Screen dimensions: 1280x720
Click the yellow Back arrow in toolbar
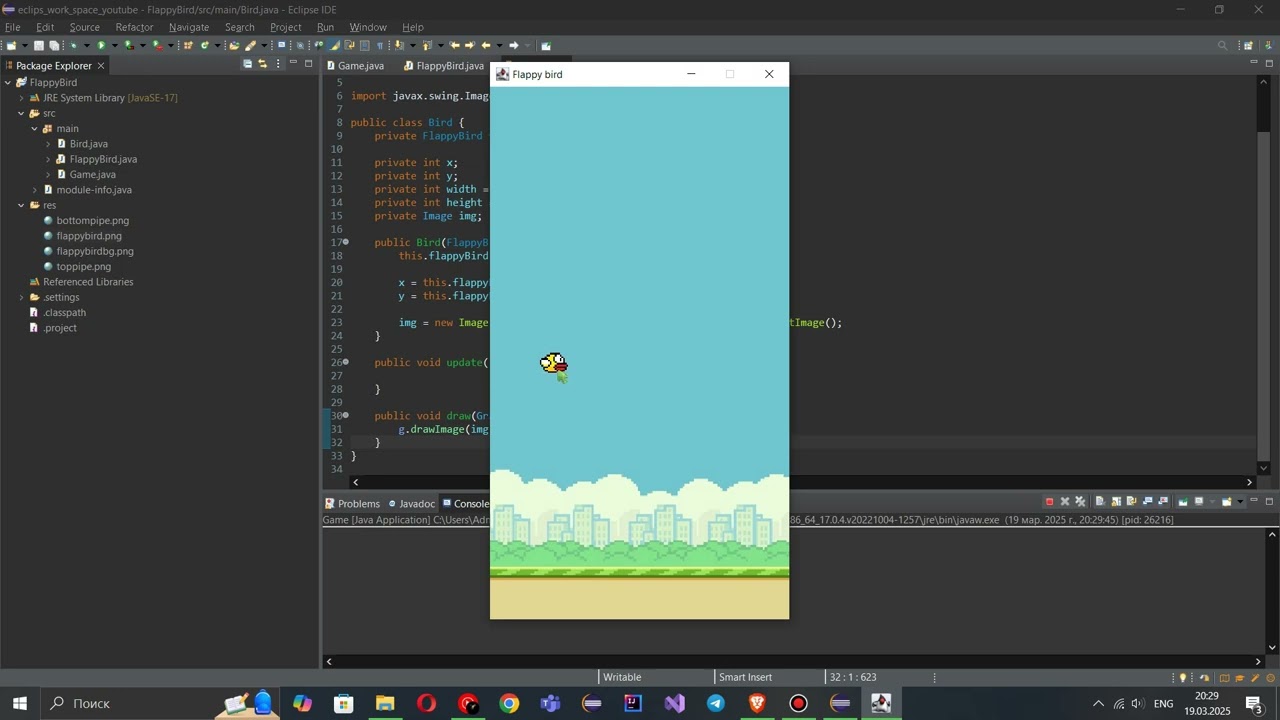[486, 45]
